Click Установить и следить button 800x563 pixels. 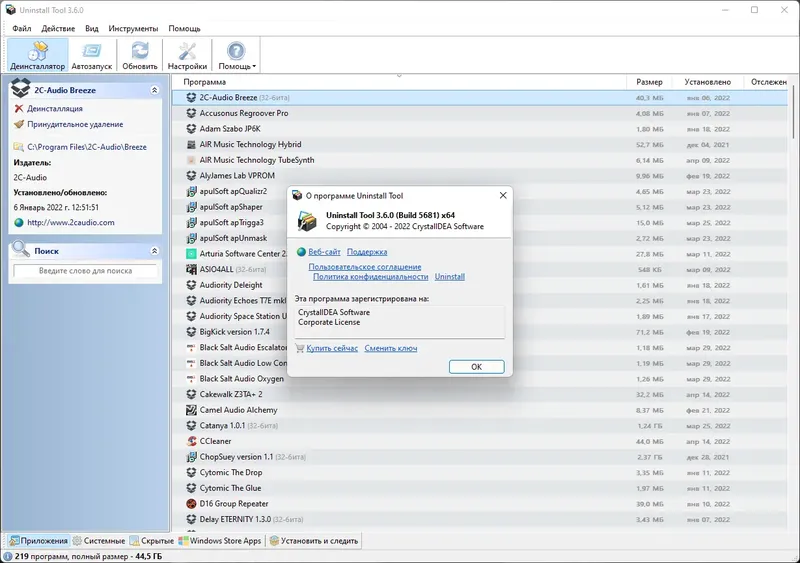(x=314, y=541)
